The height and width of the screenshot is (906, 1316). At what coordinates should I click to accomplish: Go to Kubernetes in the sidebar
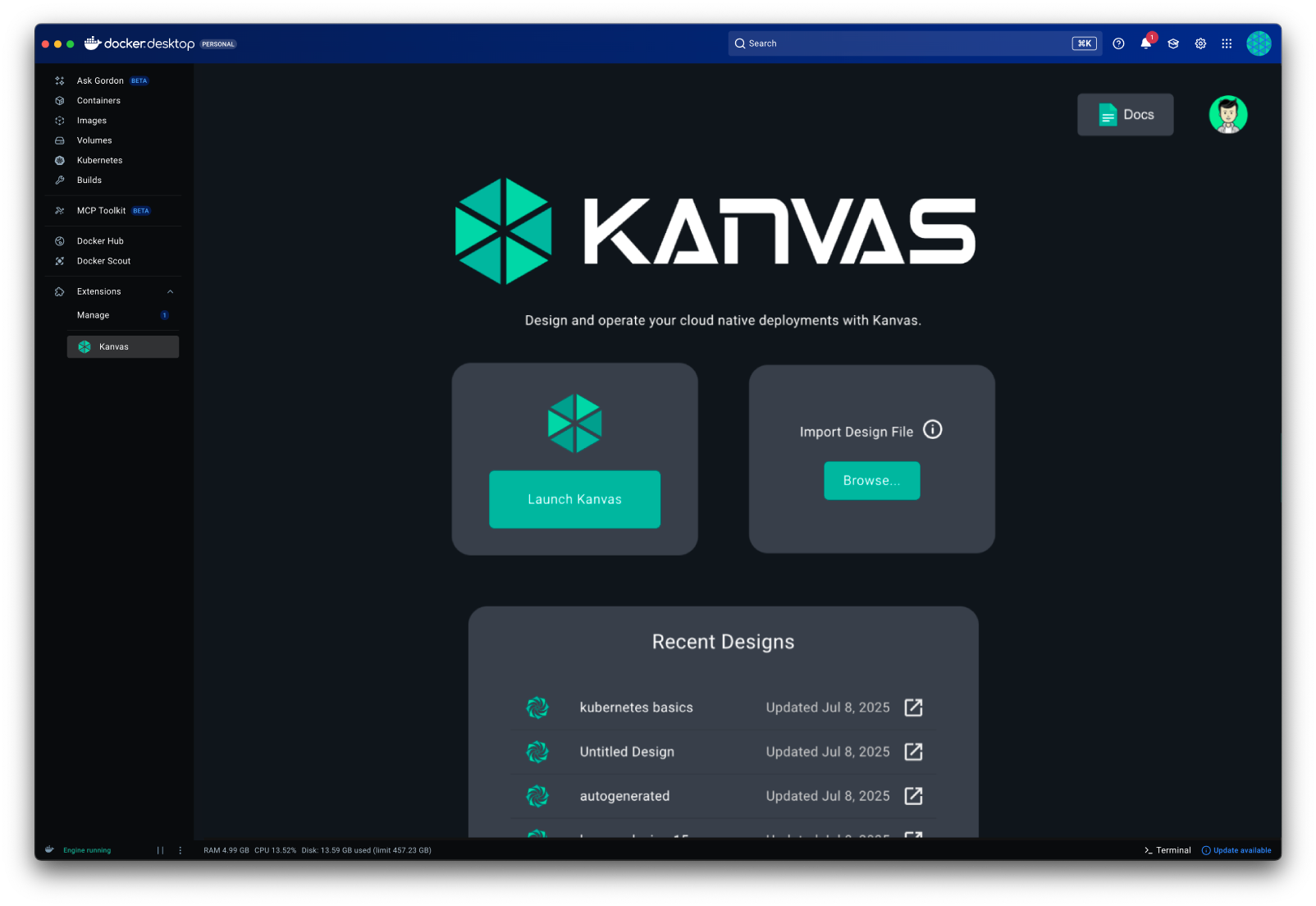(x=99, y=161)
